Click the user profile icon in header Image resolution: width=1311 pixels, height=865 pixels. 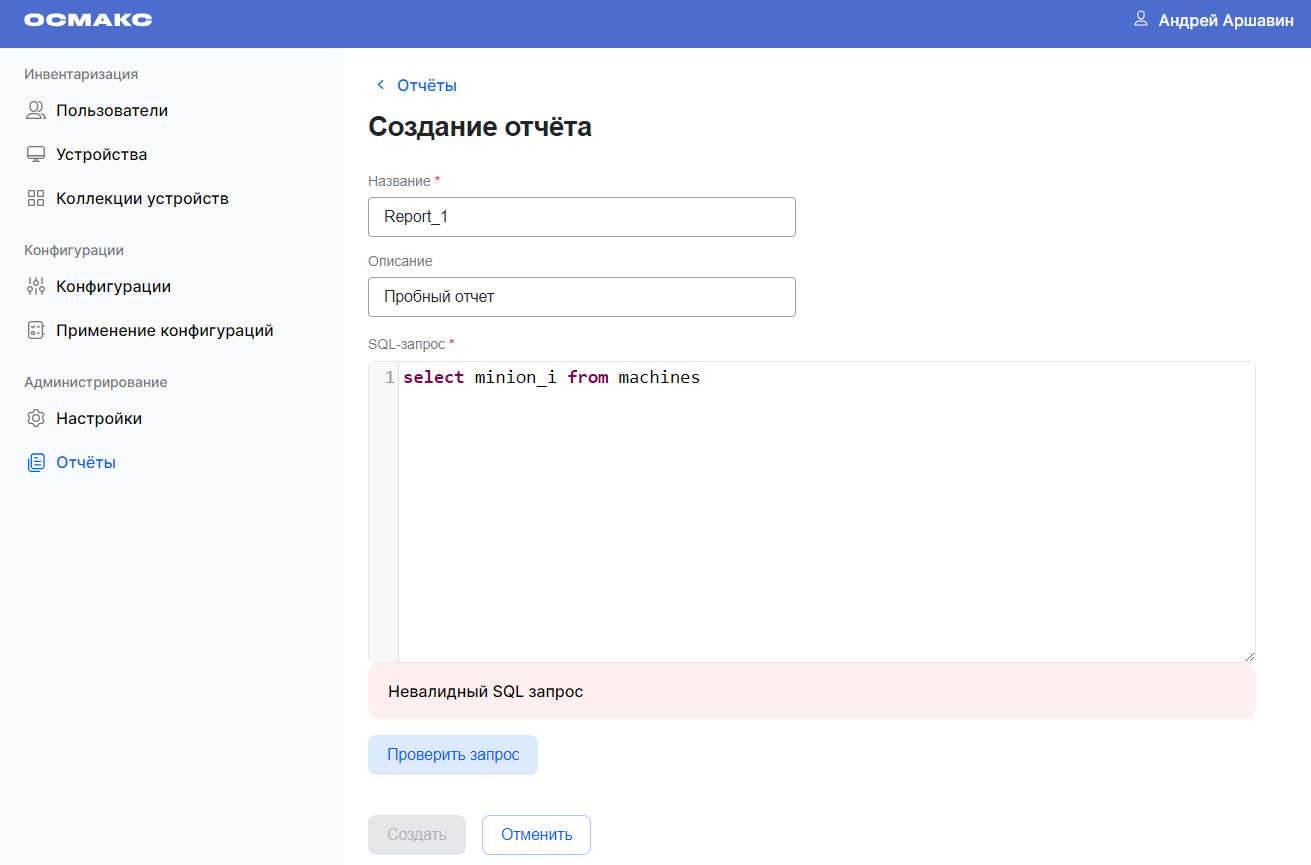coord(1140,19)
